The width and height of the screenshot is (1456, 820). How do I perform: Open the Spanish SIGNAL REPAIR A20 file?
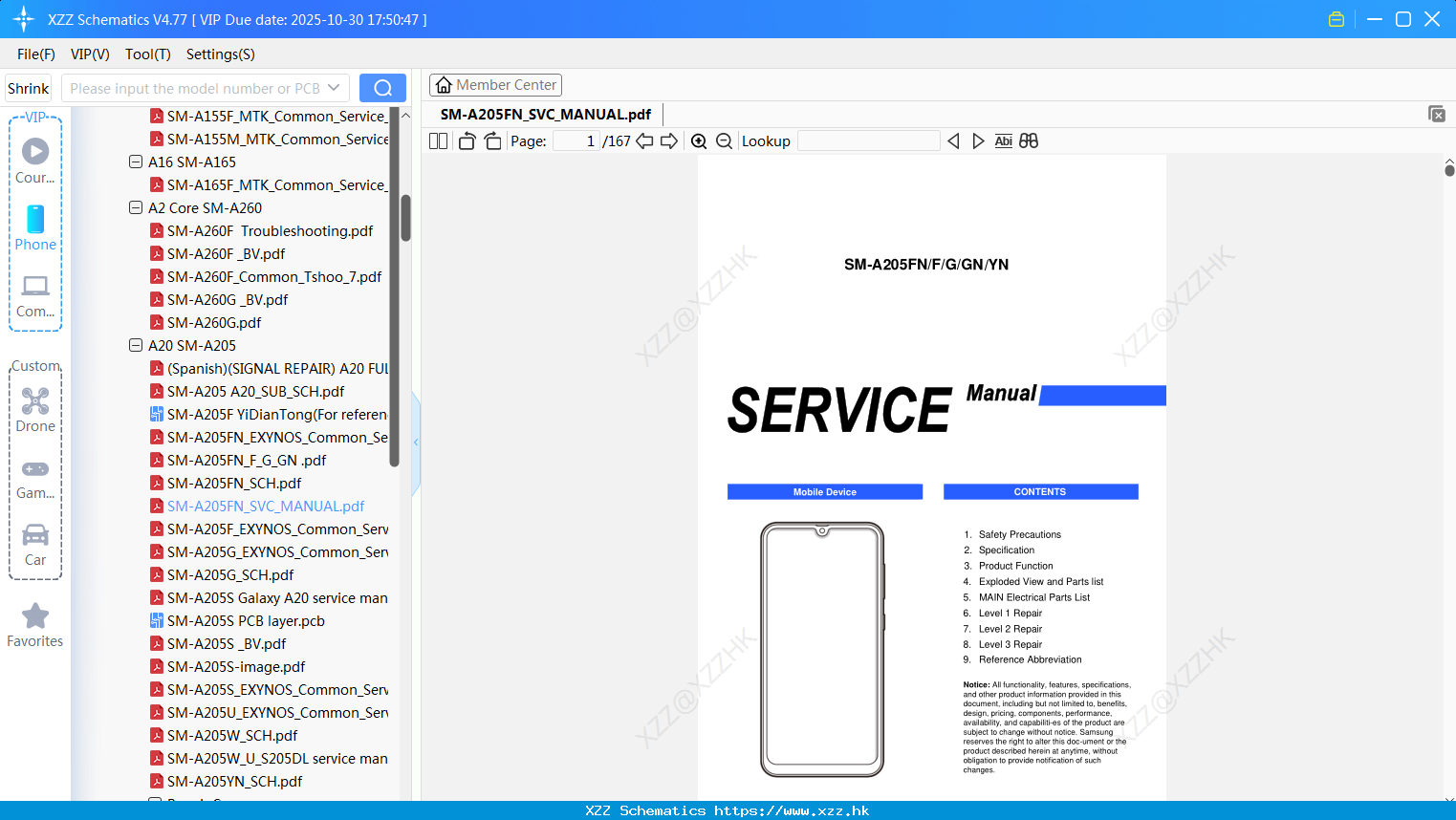click(x=277, y=368)
